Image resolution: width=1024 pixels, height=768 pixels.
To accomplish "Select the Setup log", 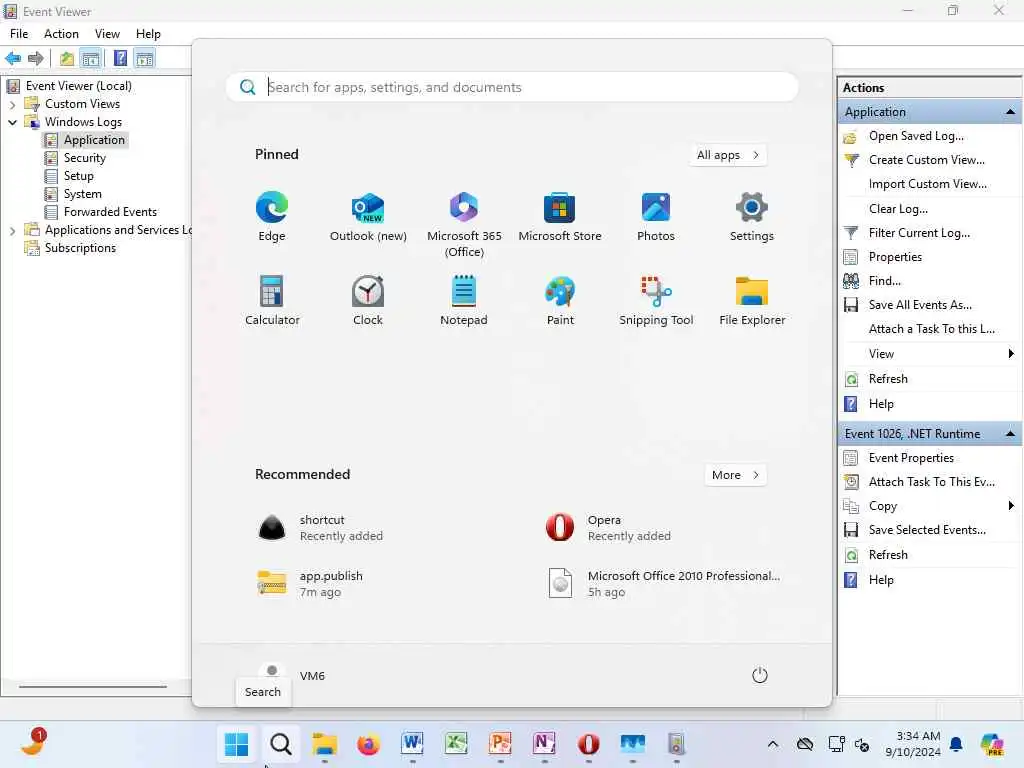I will click(78, 176).
